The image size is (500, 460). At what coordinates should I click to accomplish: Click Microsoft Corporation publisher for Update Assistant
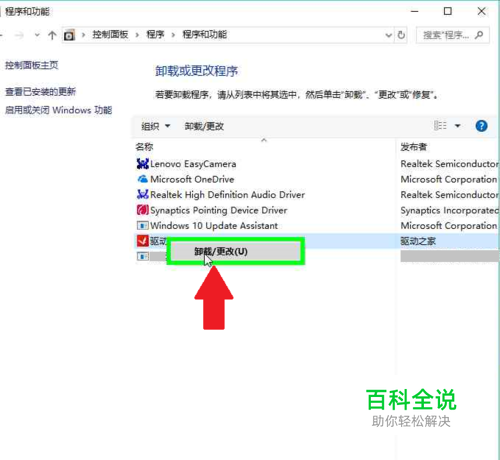pyautogui.click(x=449, y=226)
